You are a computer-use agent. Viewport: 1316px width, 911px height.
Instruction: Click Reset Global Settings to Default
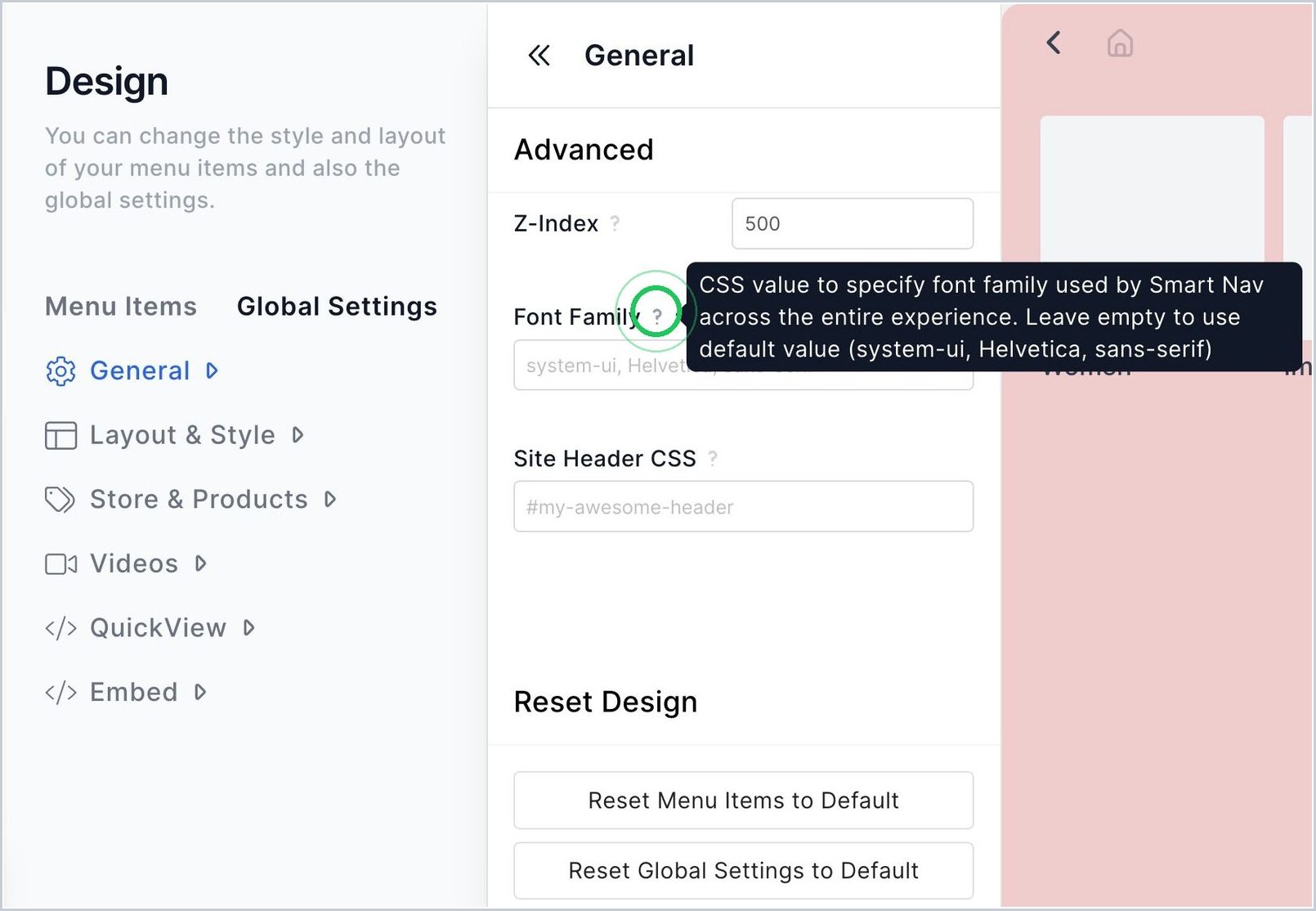pyautogui.click(x=743, y=871)
